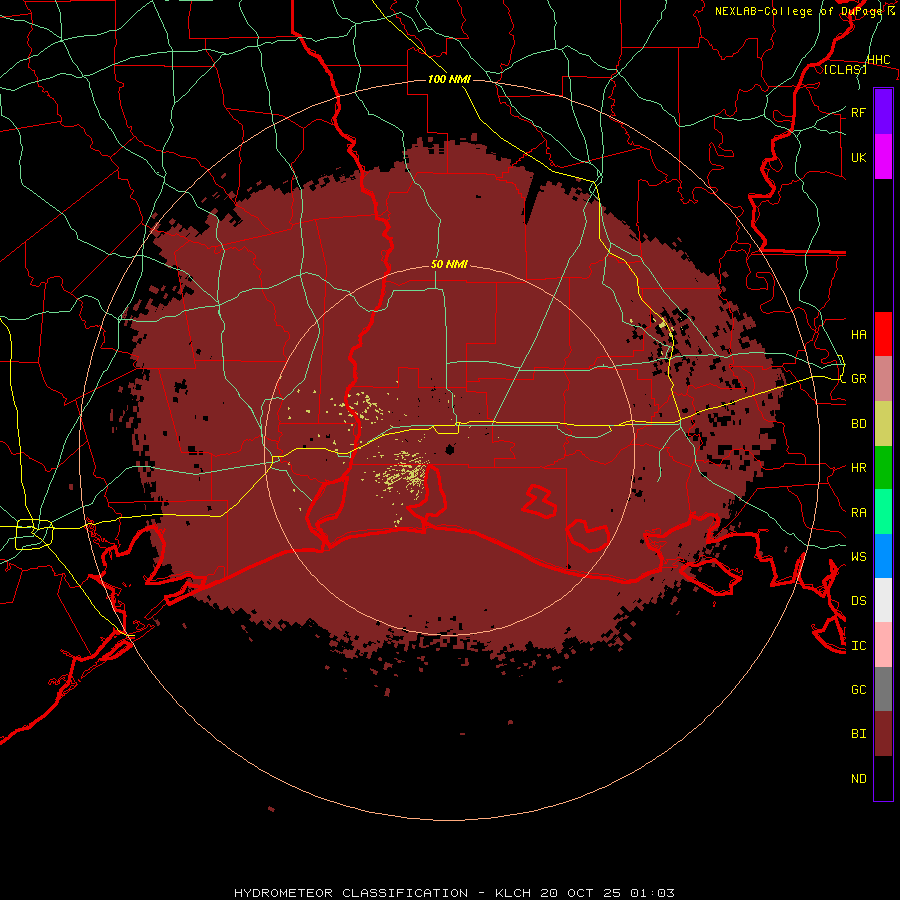Click the BI dark red legend swatch

click(883, 734)
